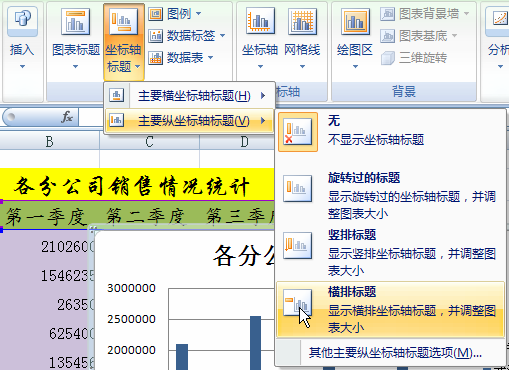Expand the 数据表 dropdown arrow
This screenshot has width=509, height=370.
click(211, 58)
